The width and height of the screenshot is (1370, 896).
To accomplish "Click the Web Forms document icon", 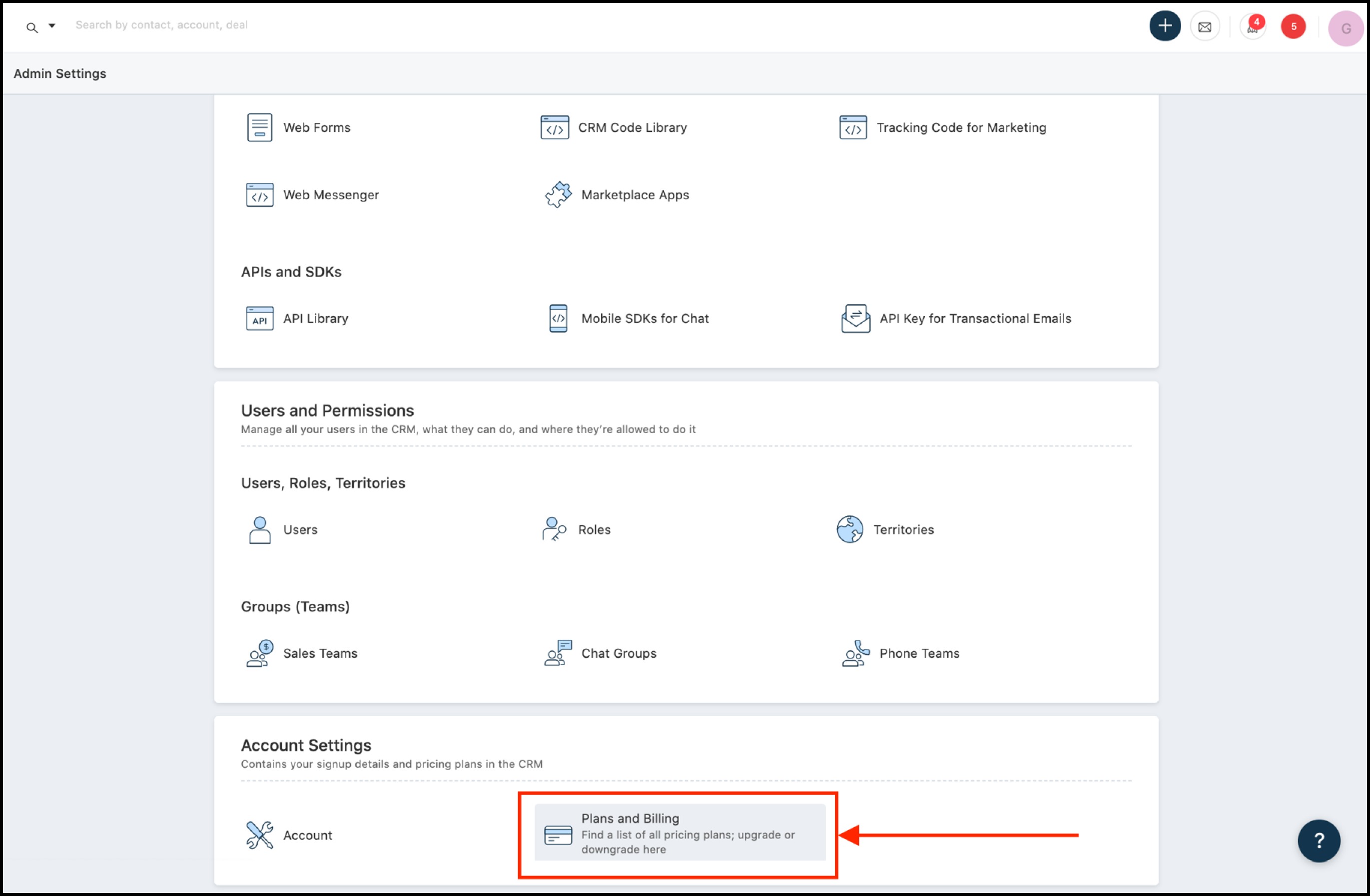I will 260,127.
